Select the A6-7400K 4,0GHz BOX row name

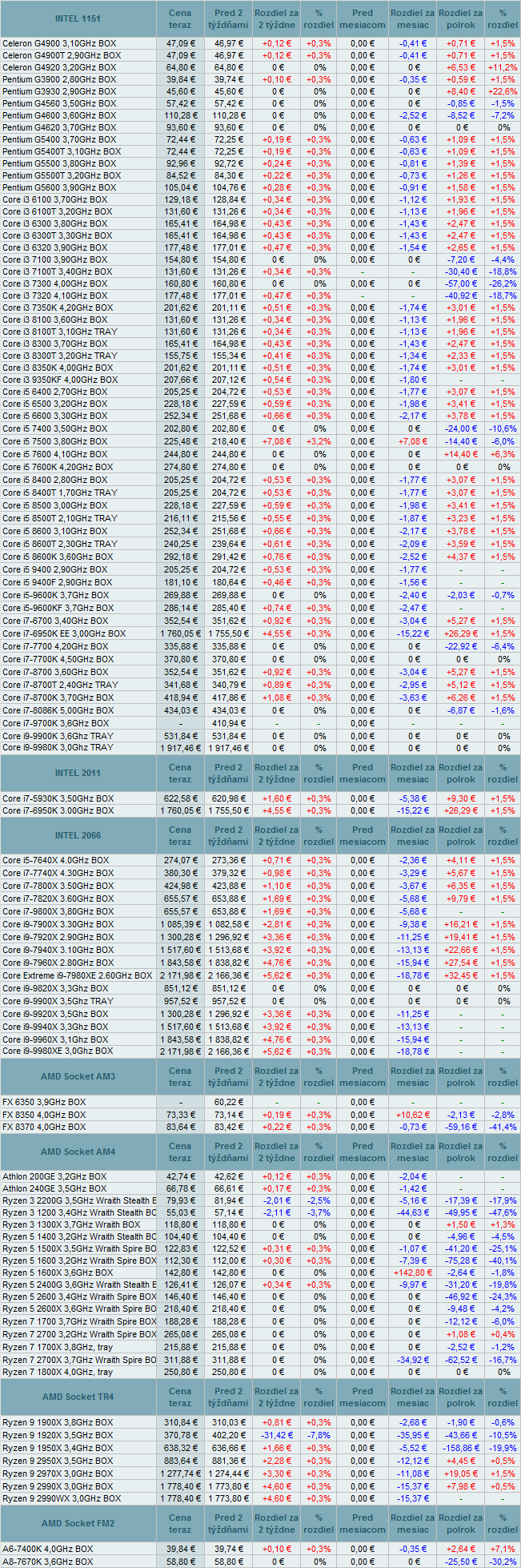pyautogui.click(x=48, y=1548)
